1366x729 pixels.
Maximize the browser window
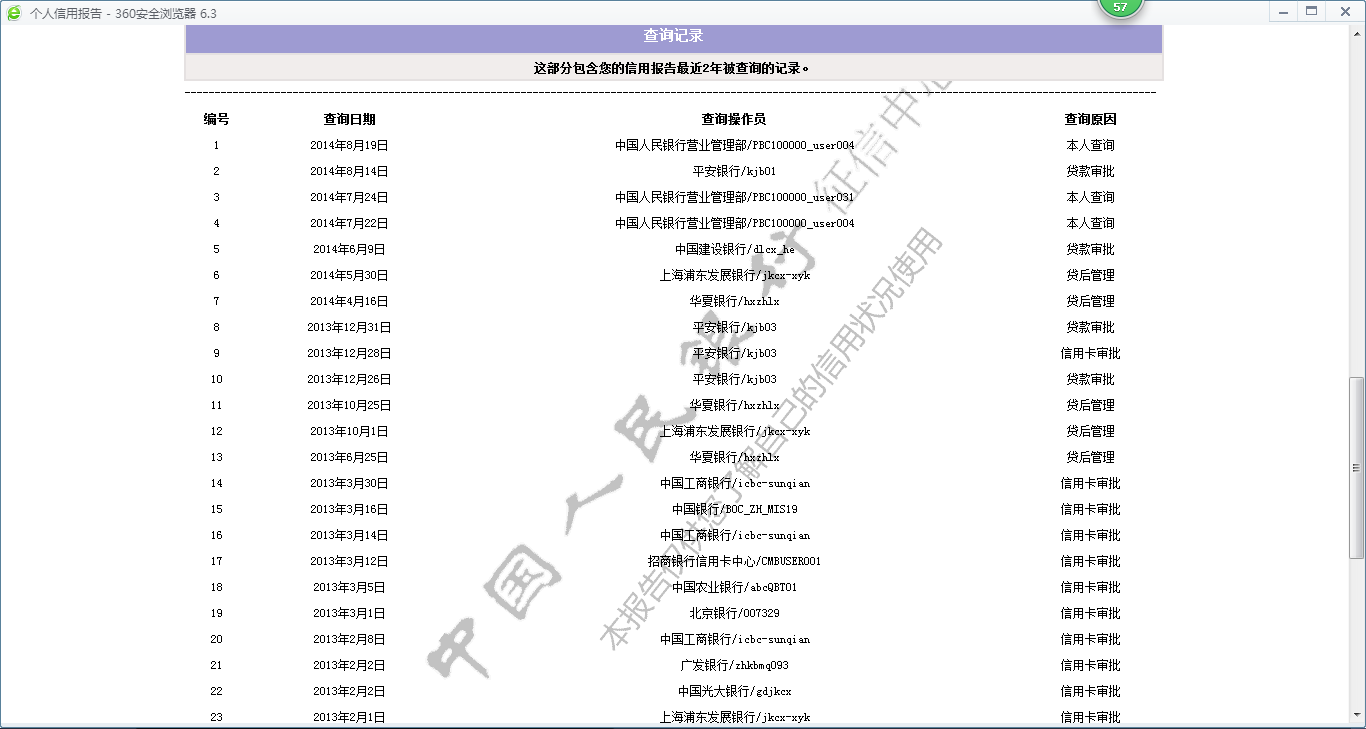(1311, 12)
